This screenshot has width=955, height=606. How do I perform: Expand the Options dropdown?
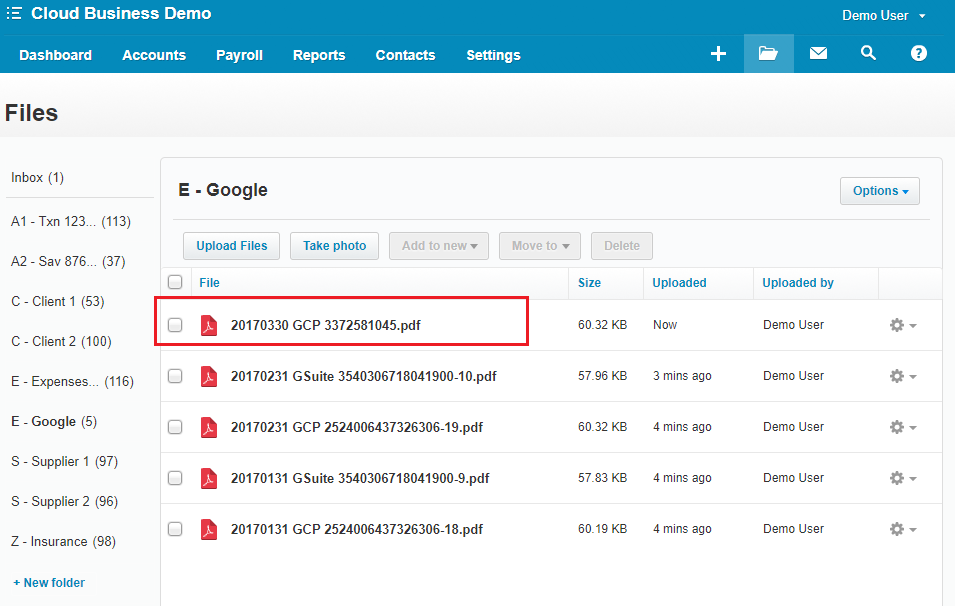pyautogui.click(x=879, y=191)
